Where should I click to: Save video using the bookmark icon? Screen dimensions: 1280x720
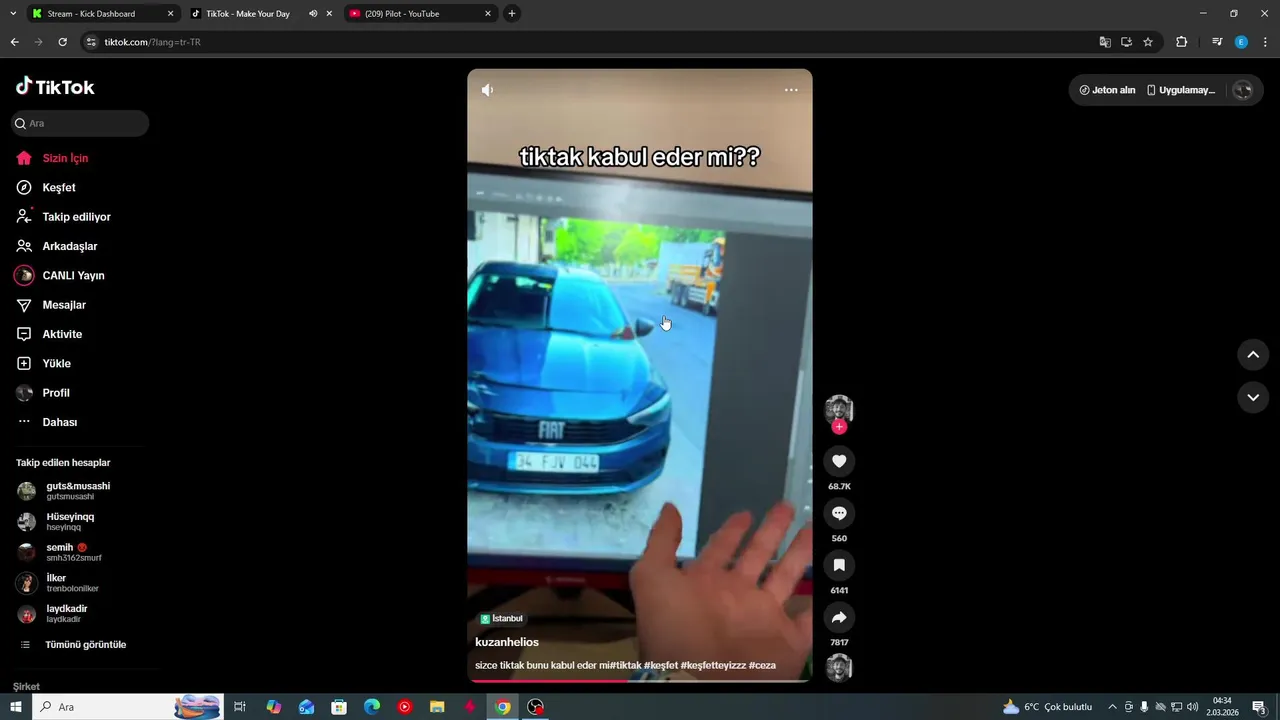point(839,565)
